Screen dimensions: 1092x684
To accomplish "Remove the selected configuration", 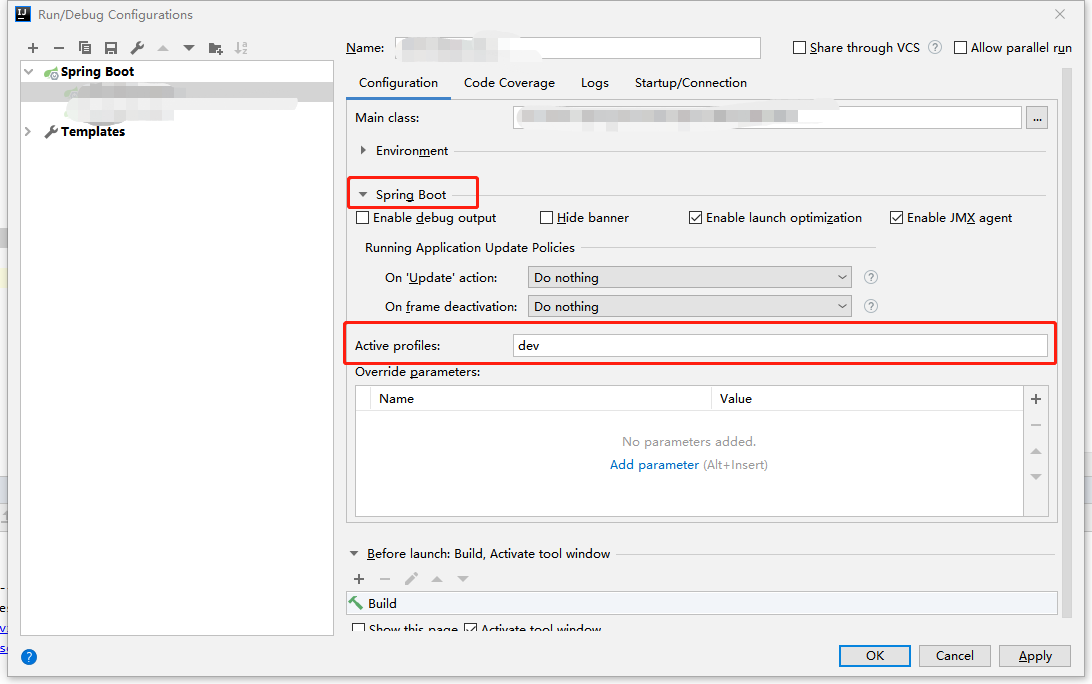I will pyautogui.click(x=58, y=48).
